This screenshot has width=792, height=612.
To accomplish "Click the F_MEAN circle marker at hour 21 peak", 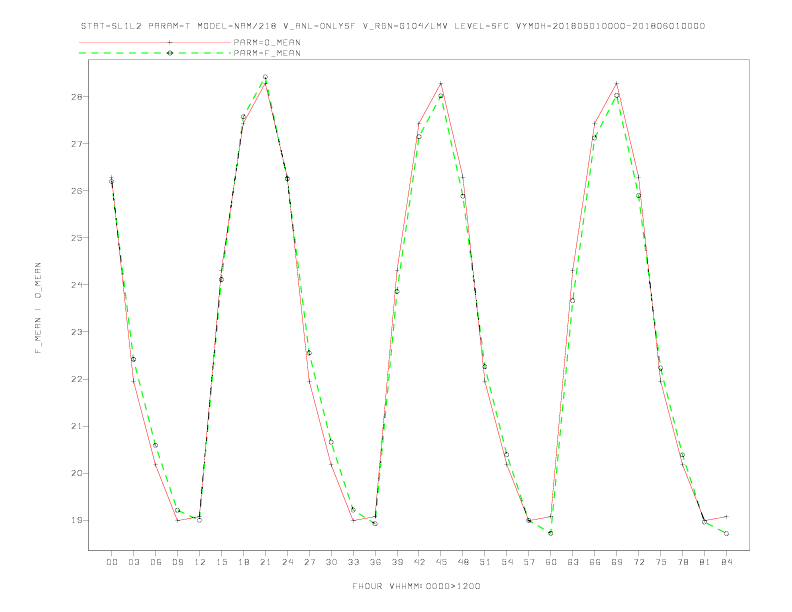I will point(265,77).
